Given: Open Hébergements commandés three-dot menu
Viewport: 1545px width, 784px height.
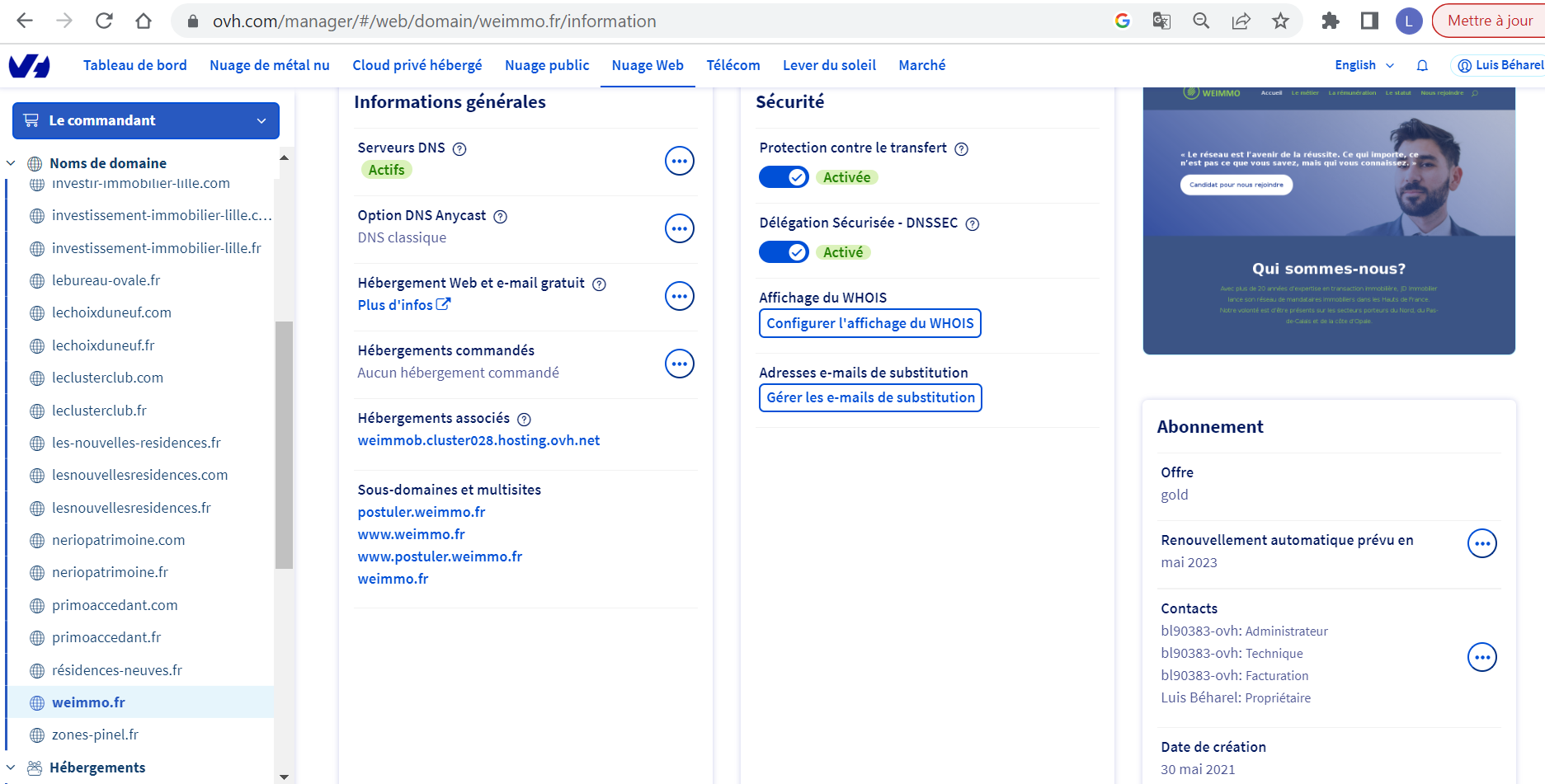Looking at the screenshot, I should pos(679,364).
